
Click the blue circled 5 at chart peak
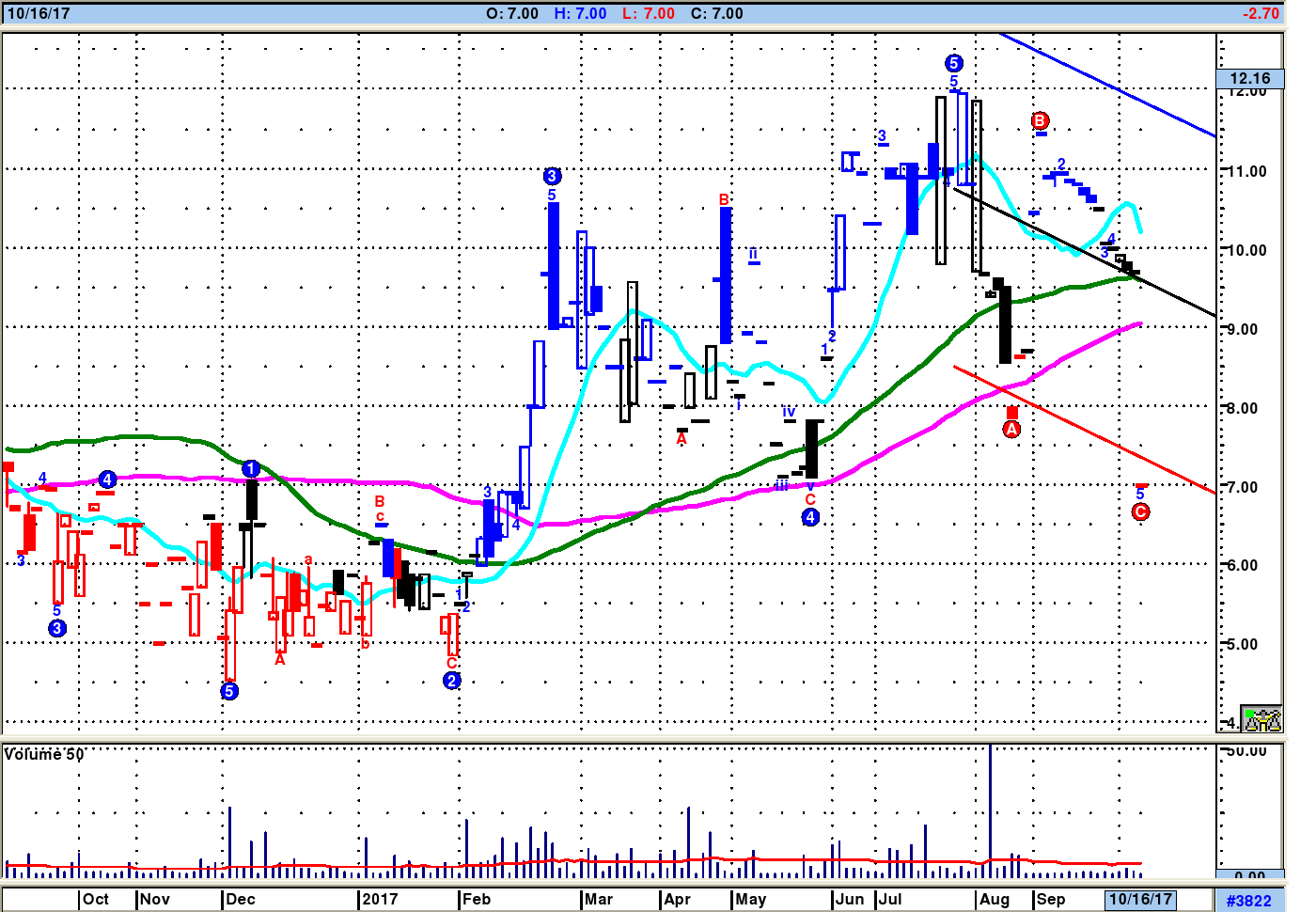(953, 63)
